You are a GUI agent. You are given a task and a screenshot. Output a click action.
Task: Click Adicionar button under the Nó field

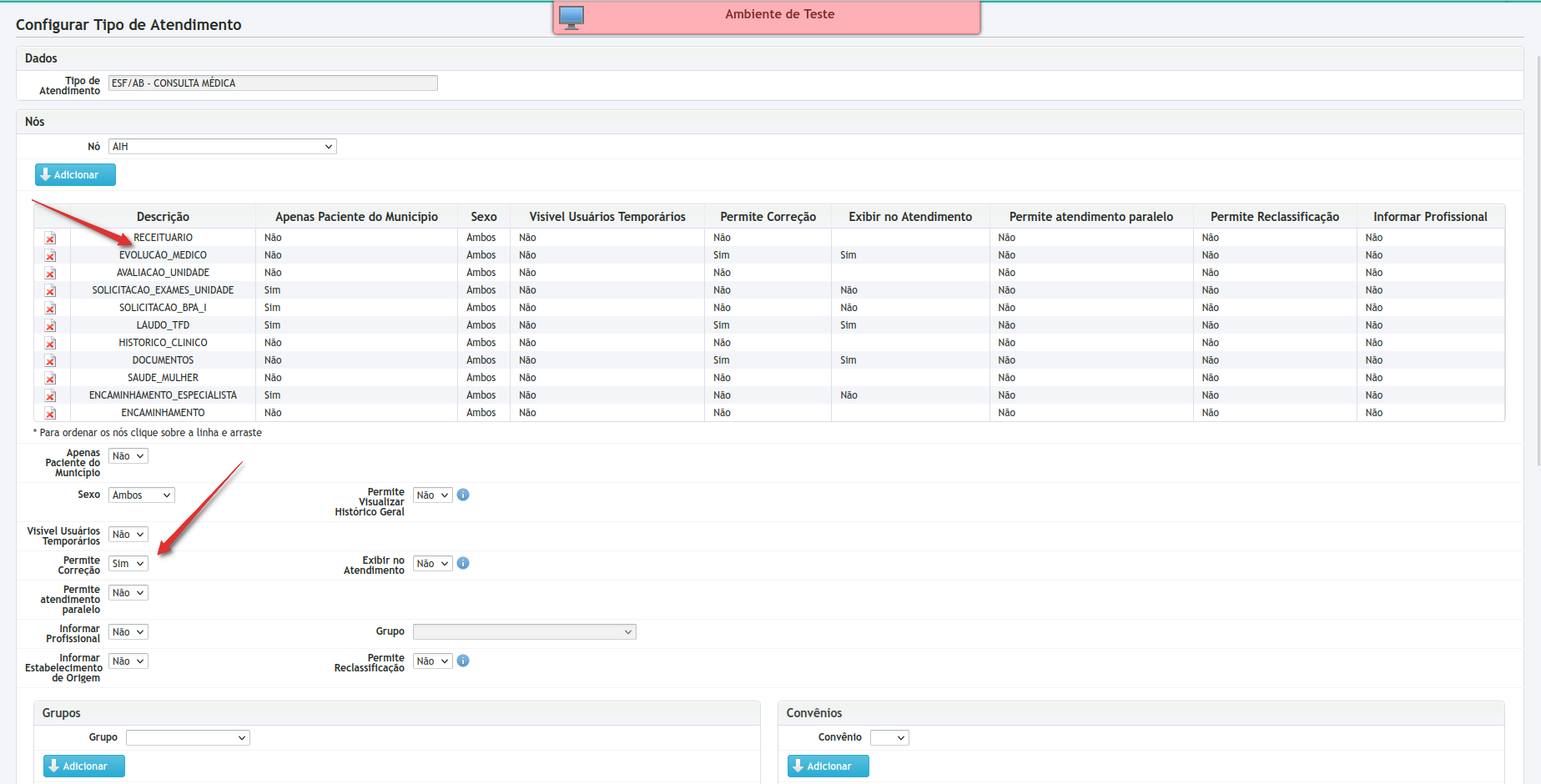75,175
